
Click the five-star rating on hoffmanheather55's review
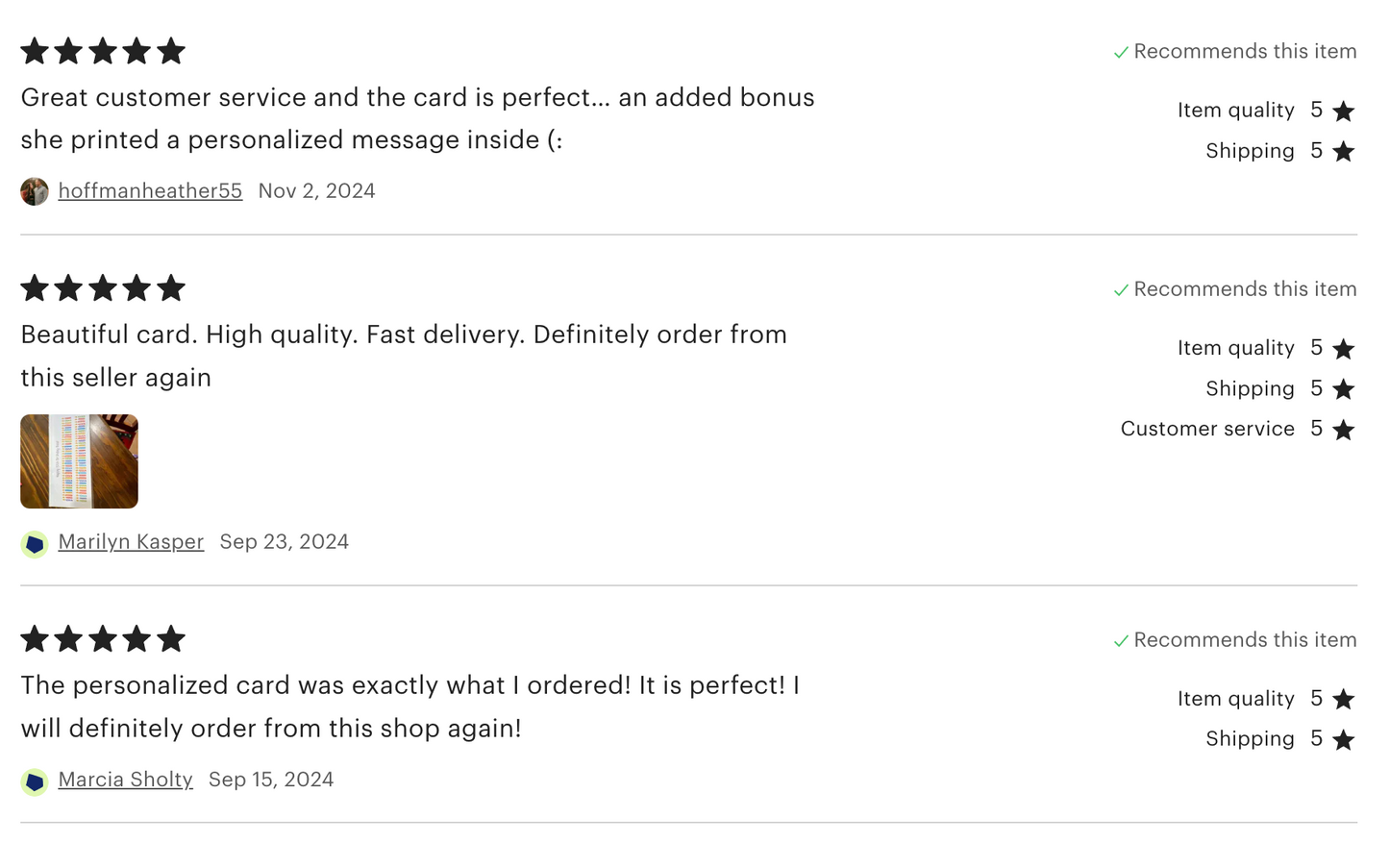103,51
